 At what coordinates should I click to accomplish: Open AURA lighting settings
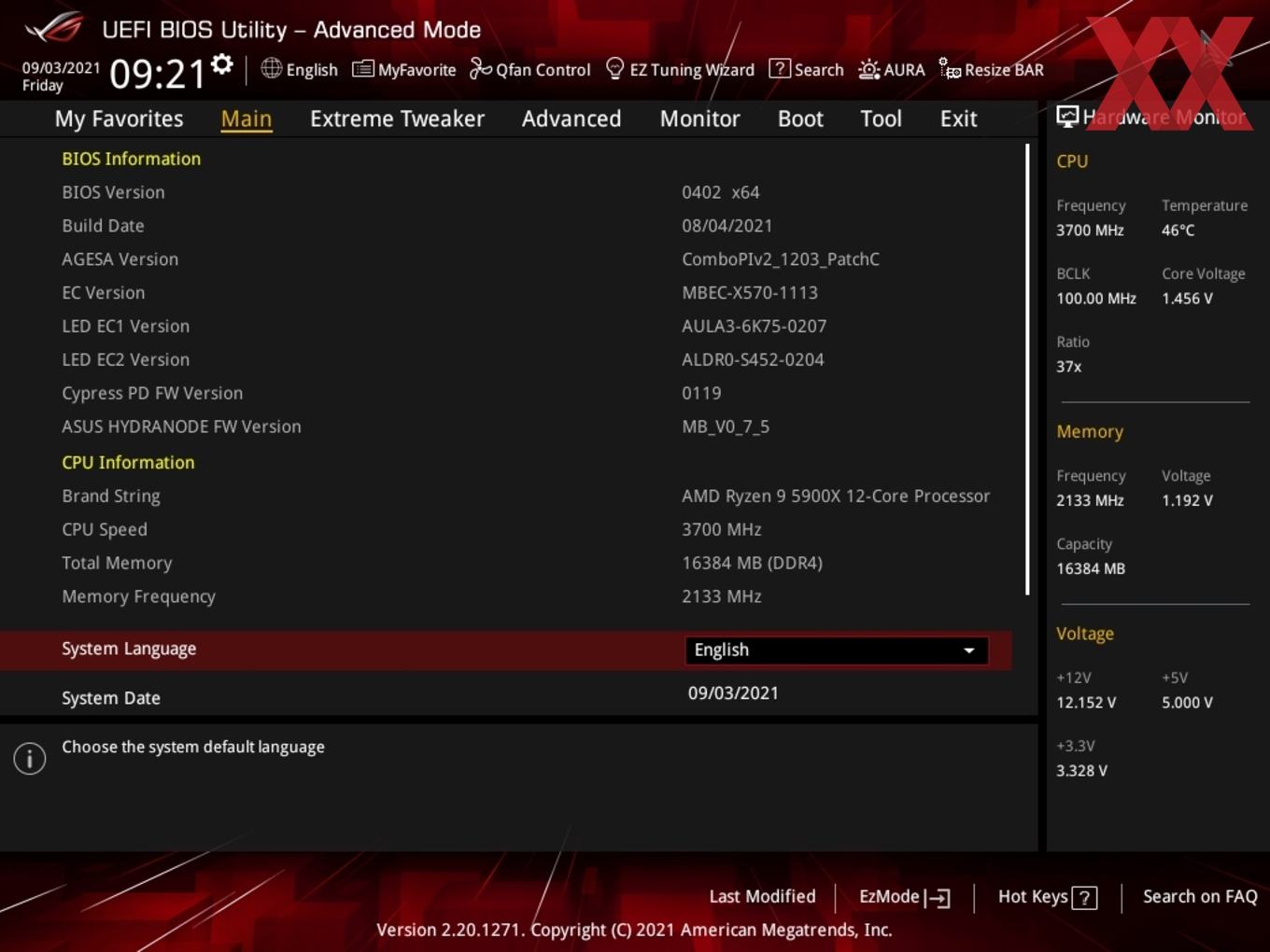coord(892,69)
